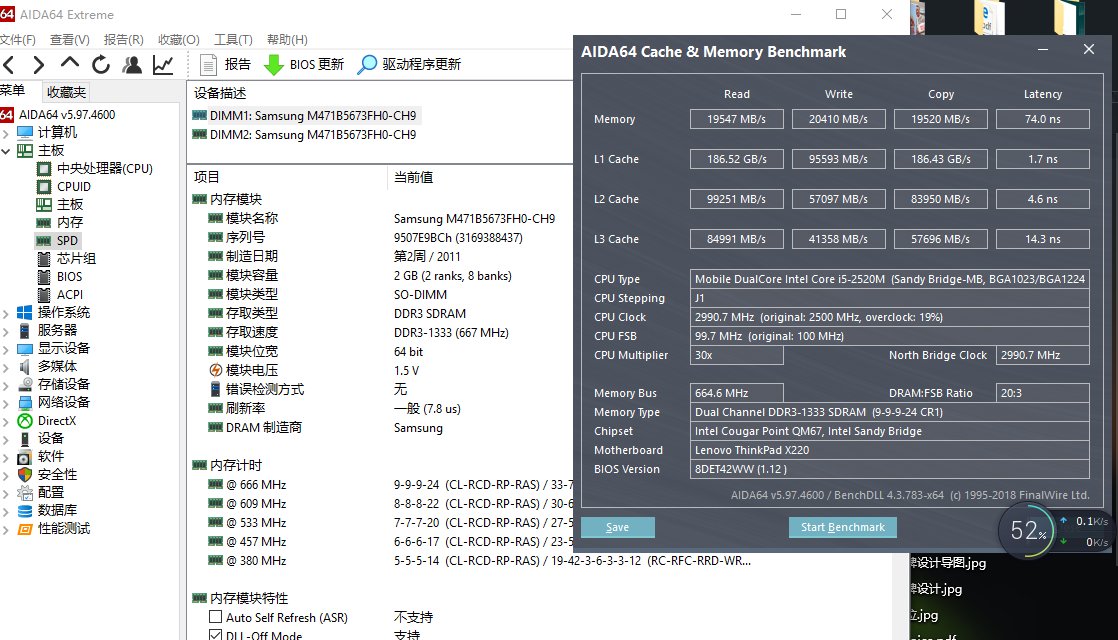The height and width of the screenshot is (640, 1118).
Task: Click the up-level arrow toolbar icon
Action: (x=69, y=64)
